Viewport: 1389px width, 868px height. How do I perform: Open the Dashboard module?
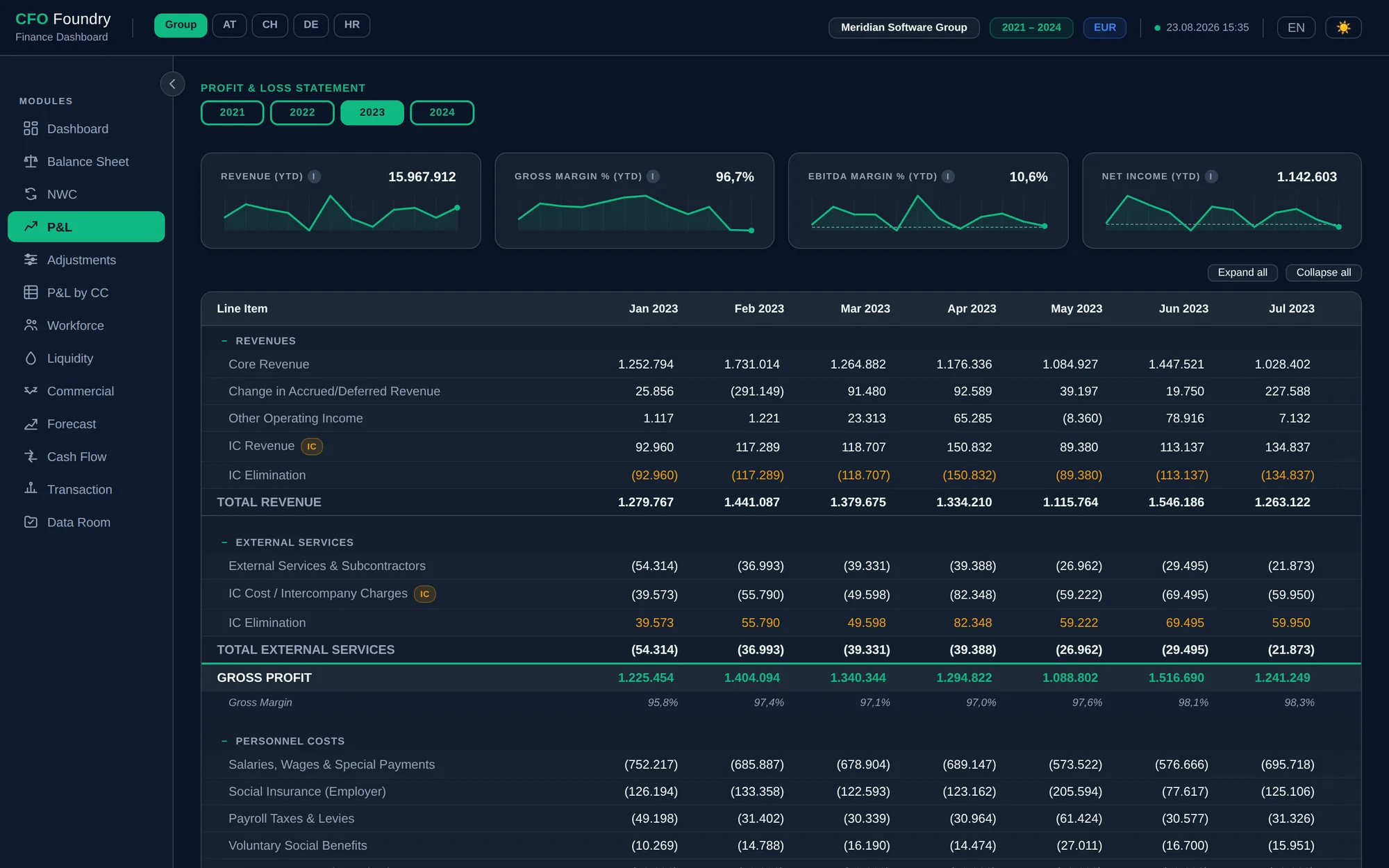(x=86, y=128)
